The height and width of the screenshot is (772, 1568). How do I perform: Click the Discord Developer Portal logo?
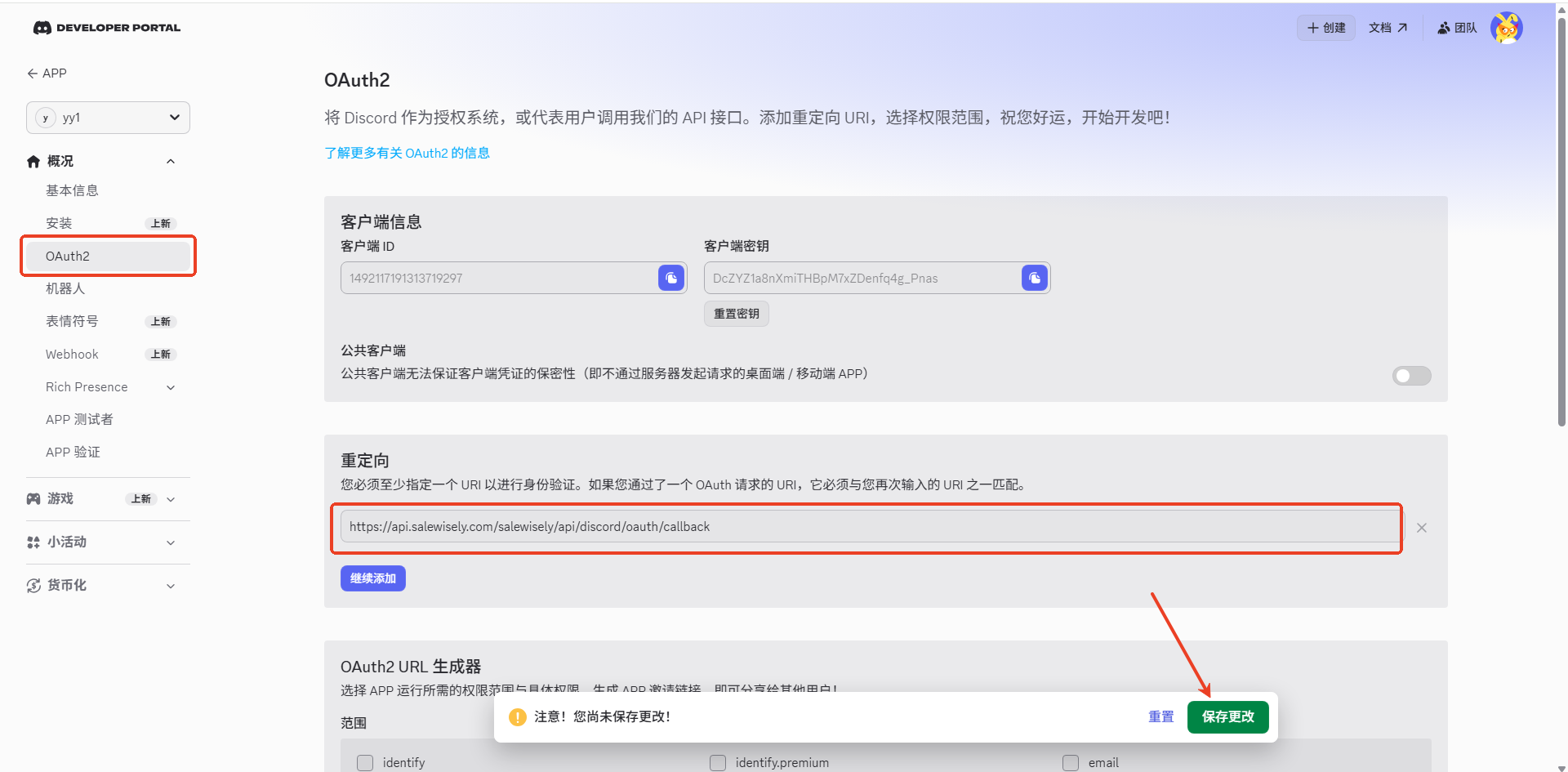[107, 28]
